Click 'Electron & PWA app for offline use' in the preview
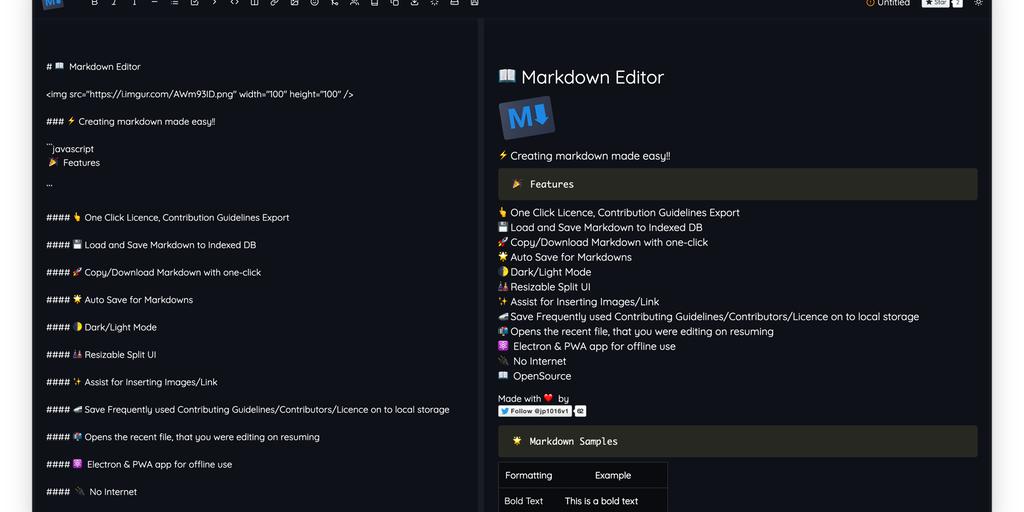 [594, 346]
